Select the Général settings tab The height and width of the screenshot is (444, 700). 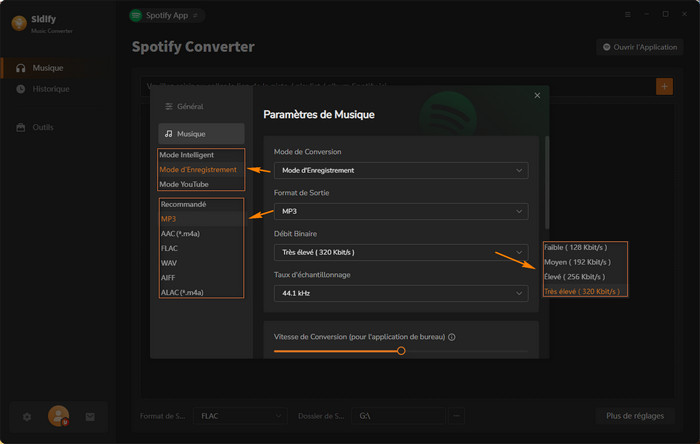click(201, 107)
